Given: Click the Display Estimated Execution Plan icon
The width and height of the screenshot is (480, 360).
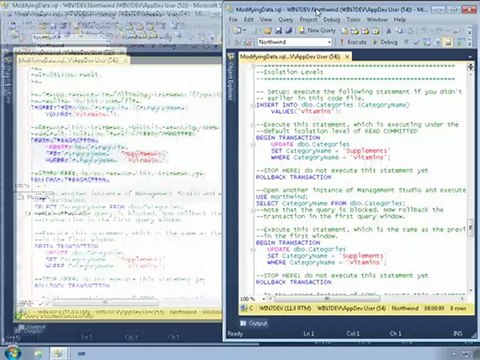Looking at the screenshot, I should pyautogui.click(x=427, y=42).
